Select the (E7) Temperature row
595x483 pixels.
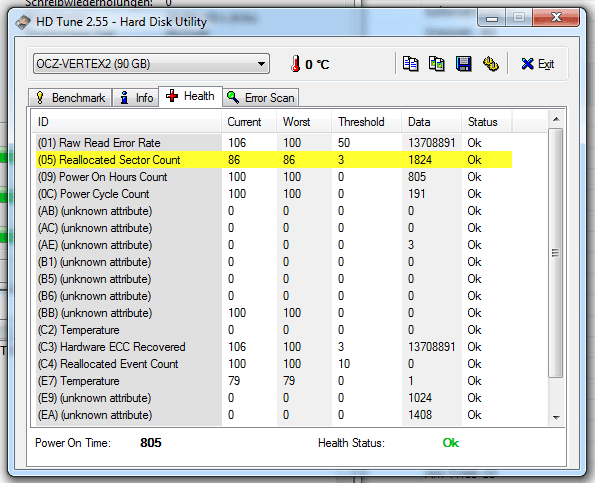(274, 381)
